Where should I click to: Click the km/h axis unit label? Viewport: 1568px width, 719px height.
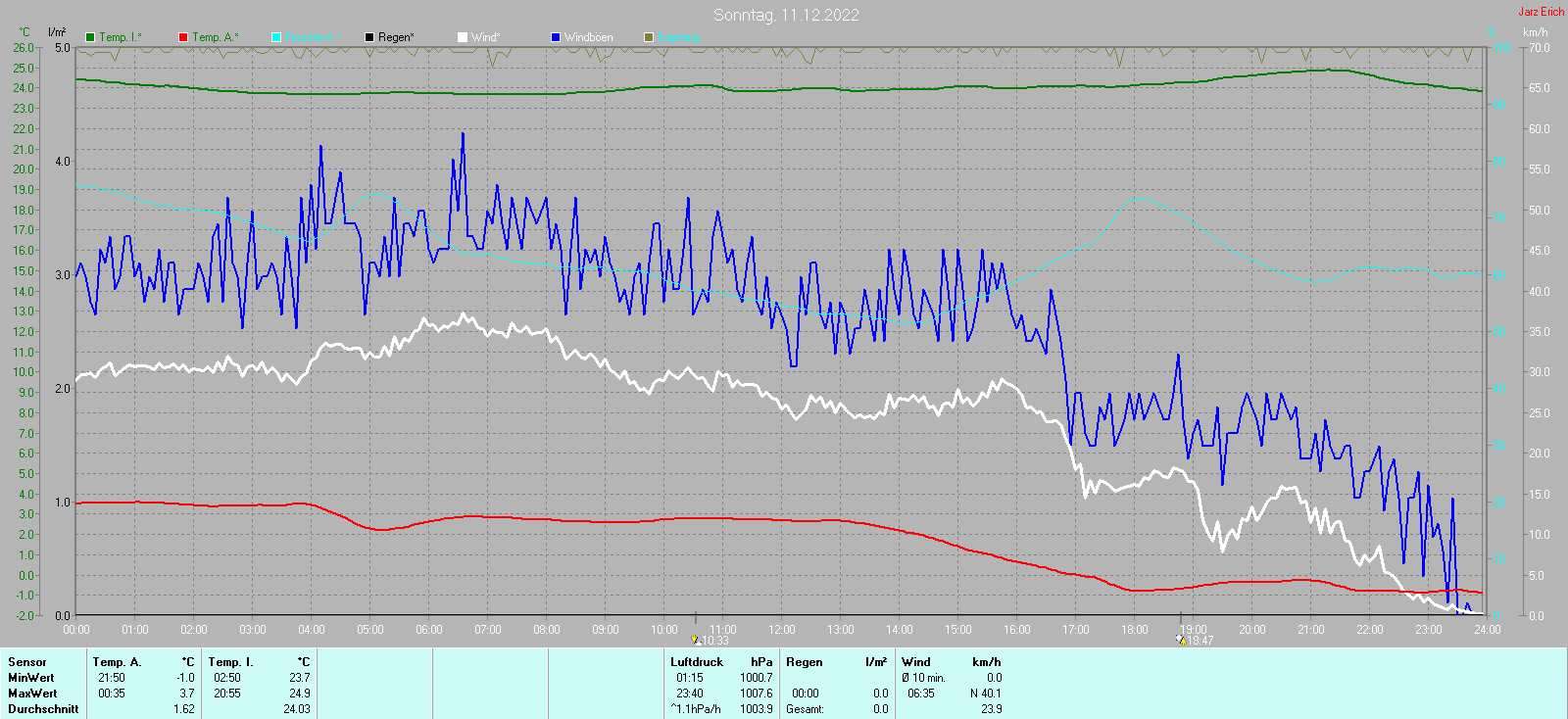click(1535, 32)
